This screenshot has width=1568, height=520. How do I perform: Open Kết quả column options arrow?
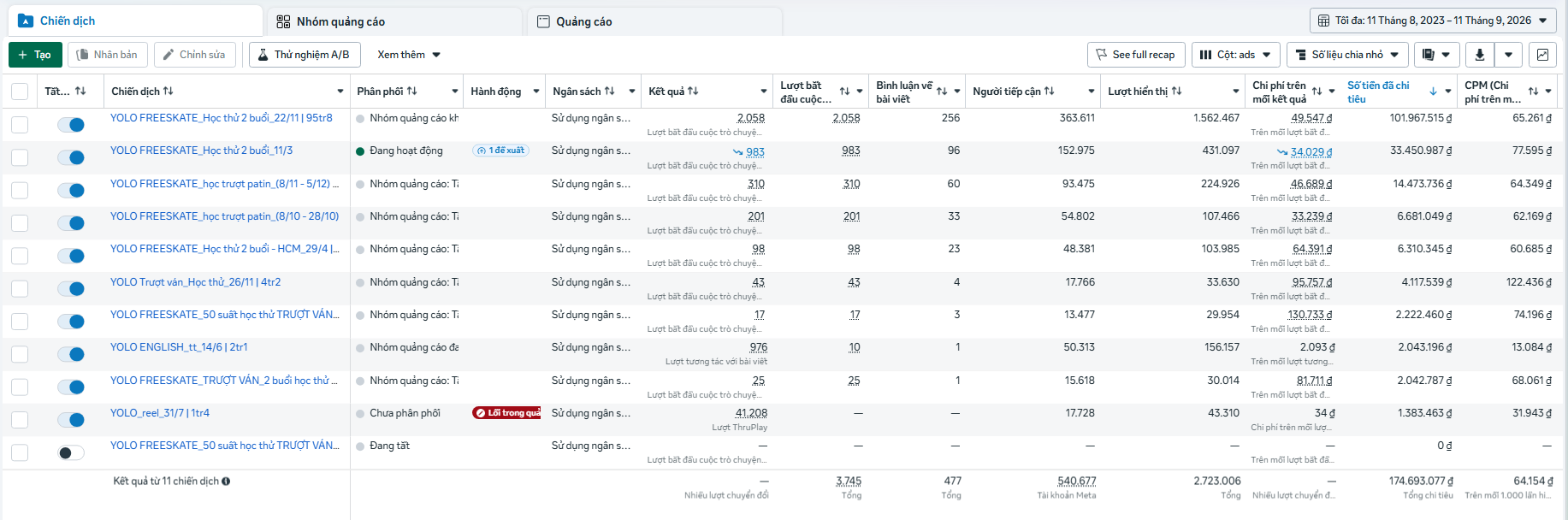point(764,92)
